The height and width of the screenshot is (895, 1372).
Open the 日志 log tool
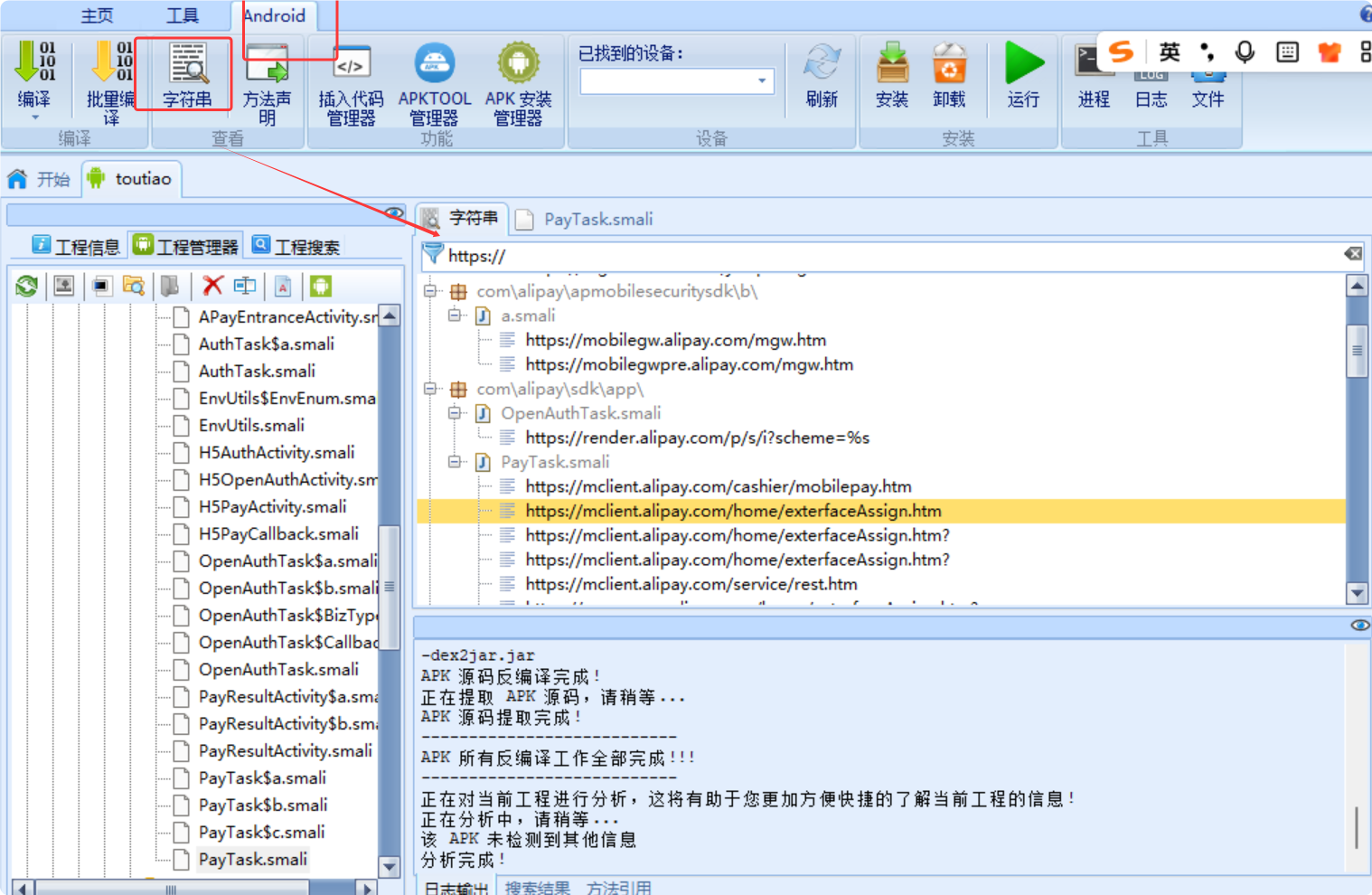pos(1151,90)
